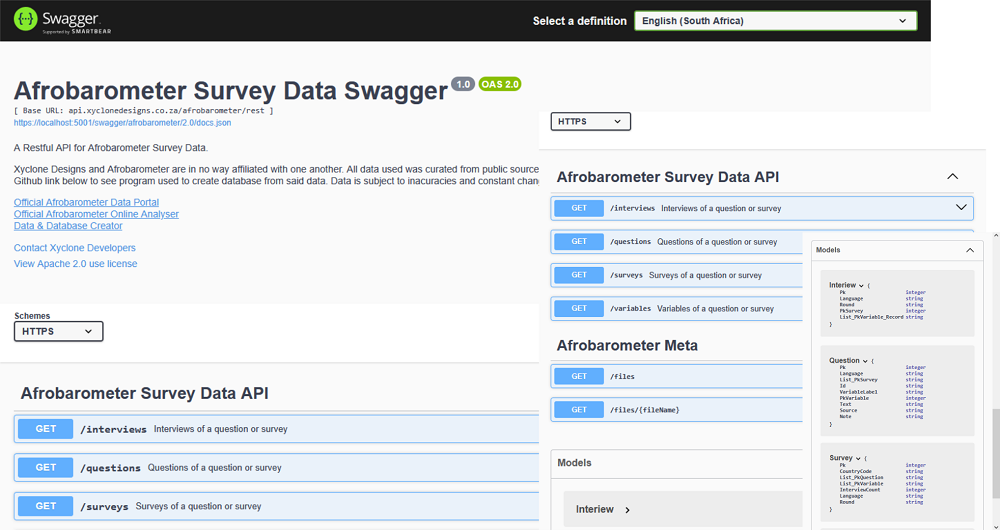
Task: Click large GET button for /questions row
Action: [46, 467]
